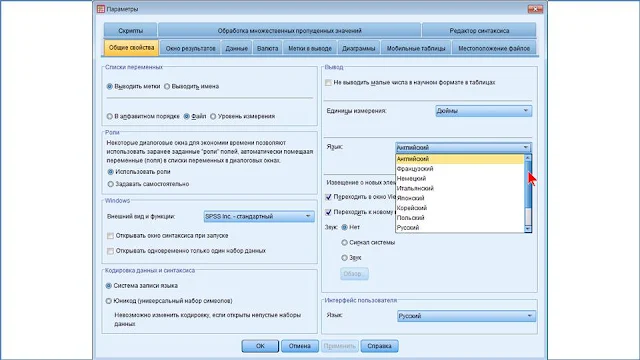Open Обработка множественных пропущенных значений tab

(x=289, y=31)
